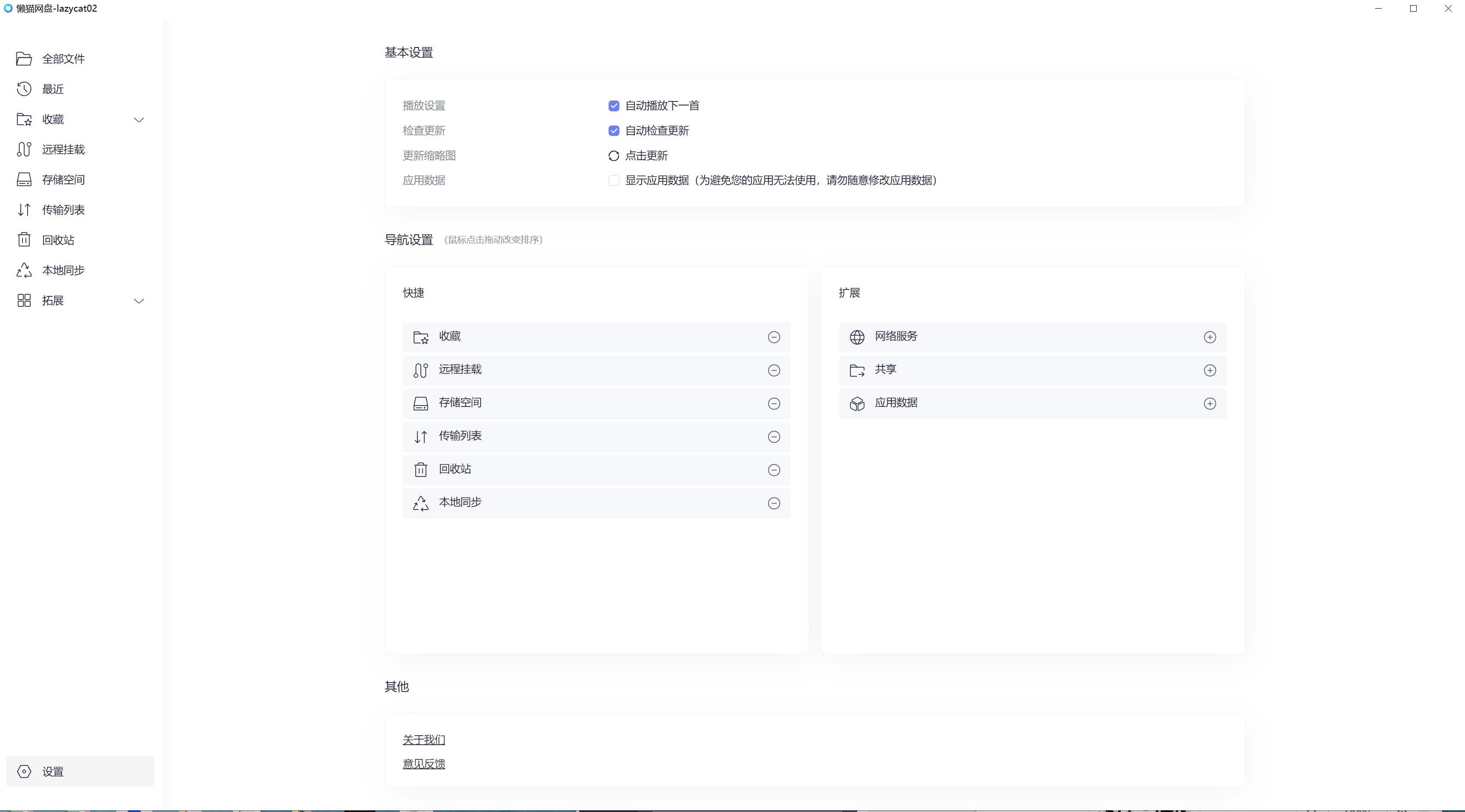
Task: Click 本地同步 sync icon in sidebar
Action: [24, 270]
